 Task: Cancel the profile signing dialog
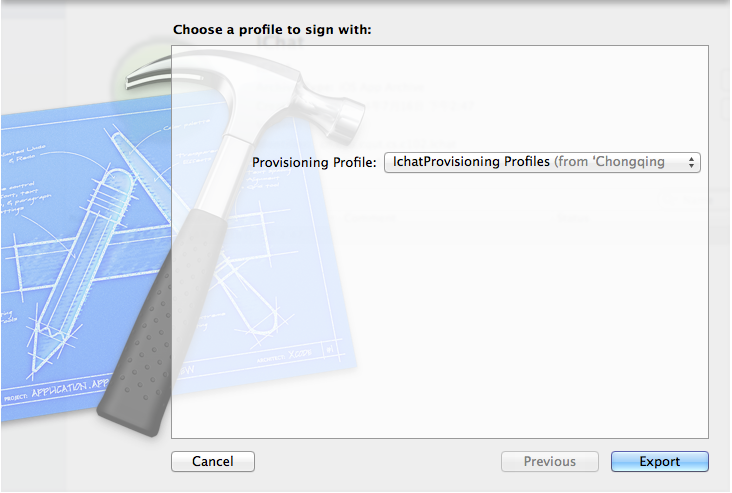[213, 461]
